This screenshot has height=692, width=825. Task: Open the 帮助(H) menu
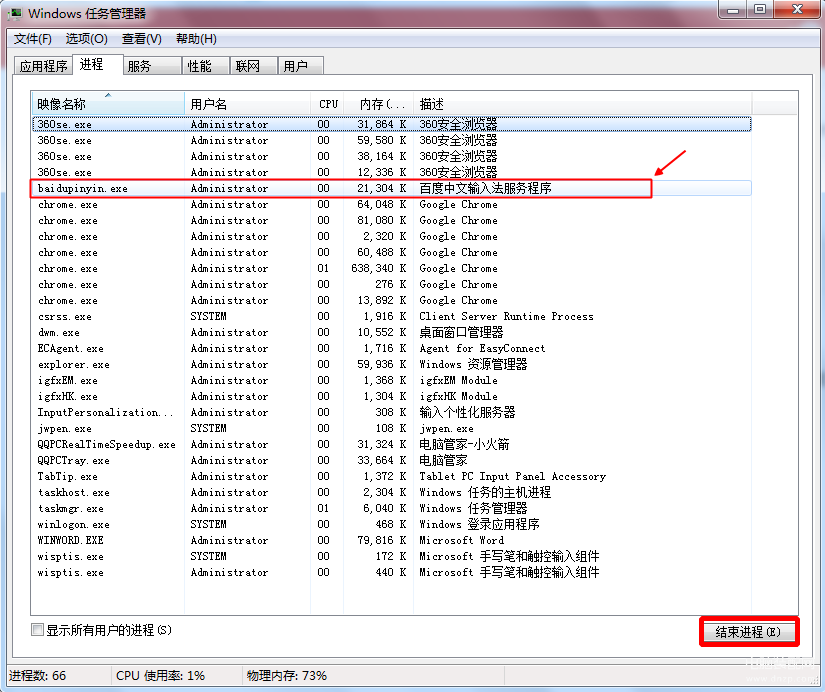(196, 39)
